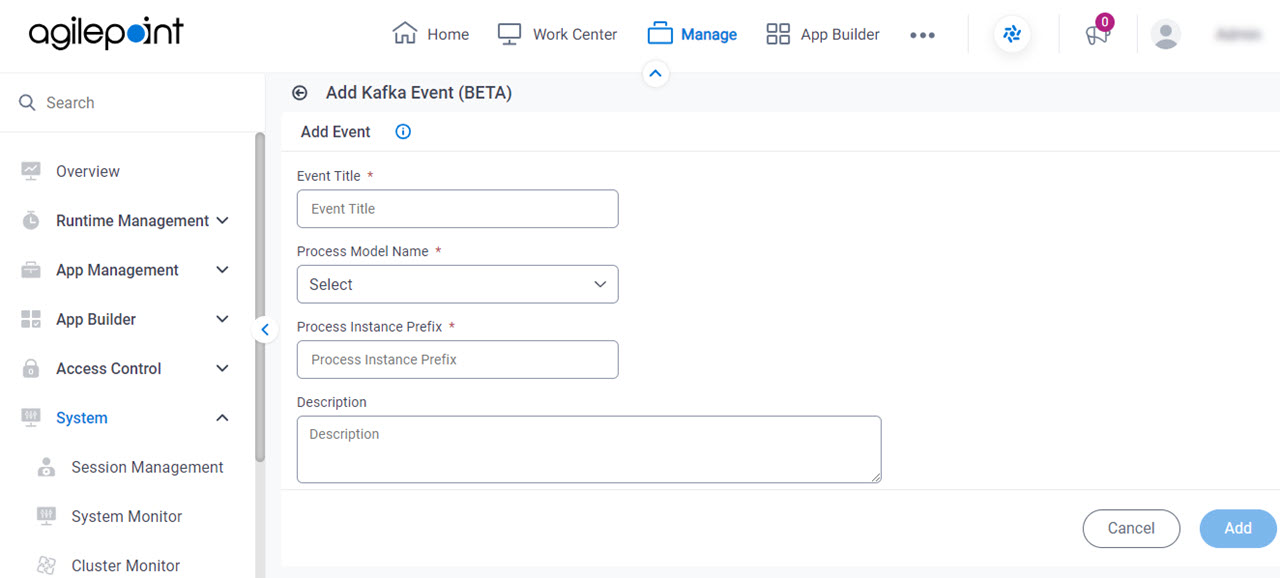Click the Home house icon
This screenshot has width=1280, height=578.
pos(405,34)
